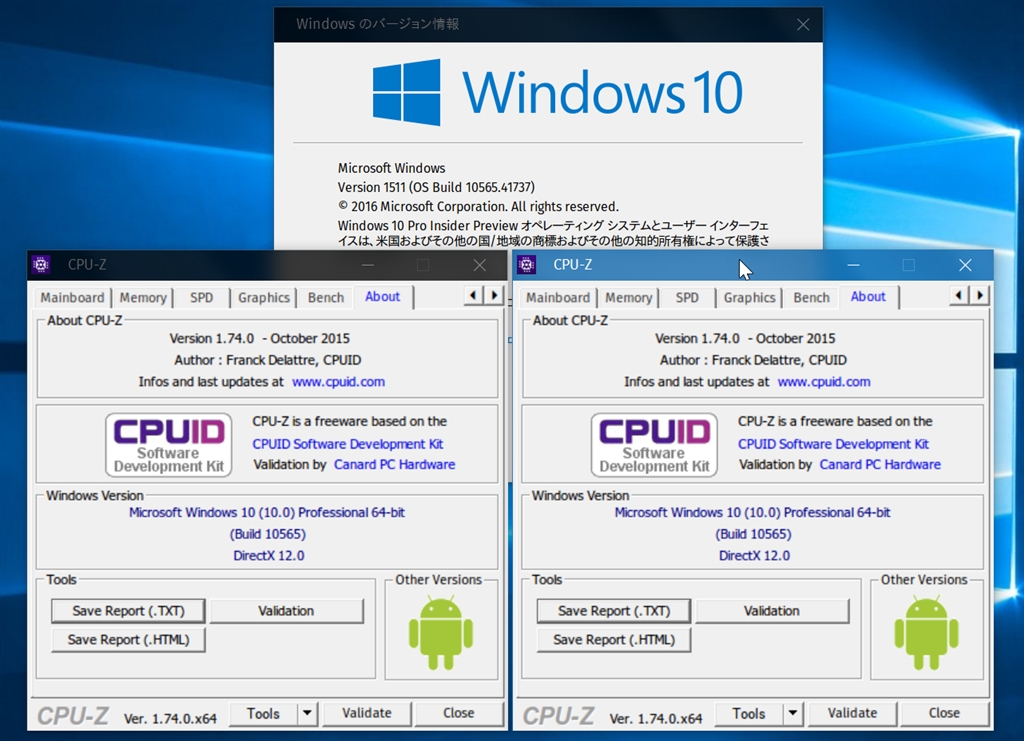Click Tools button in left CPU-Z window
This screenshot has width=1024, height=741.
point(263,714)
